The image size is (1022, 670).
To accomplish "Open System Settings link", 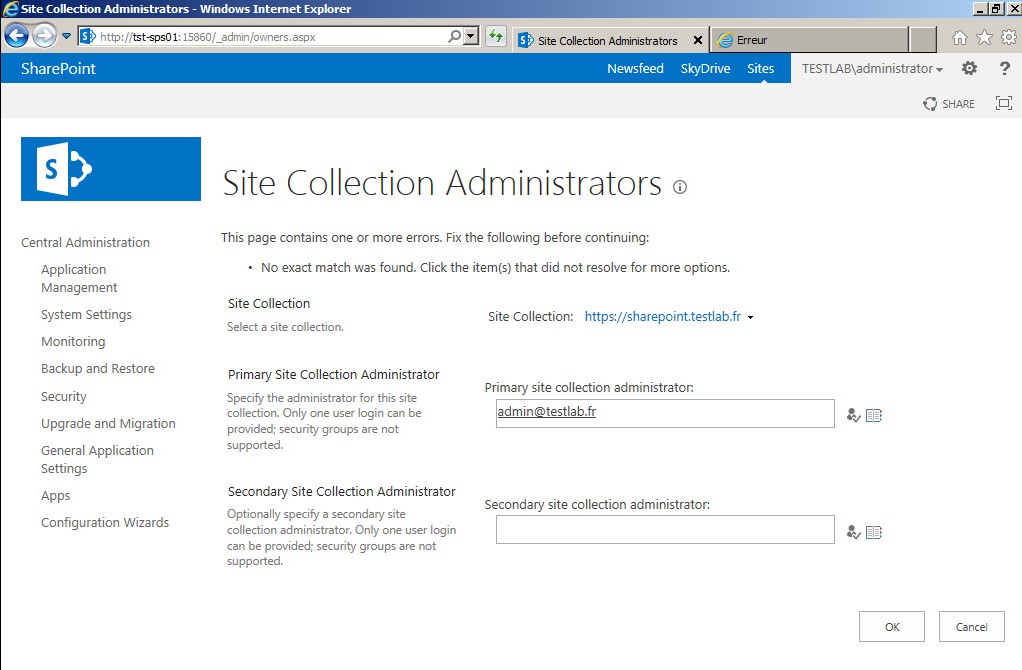I will tap(86, 314).
